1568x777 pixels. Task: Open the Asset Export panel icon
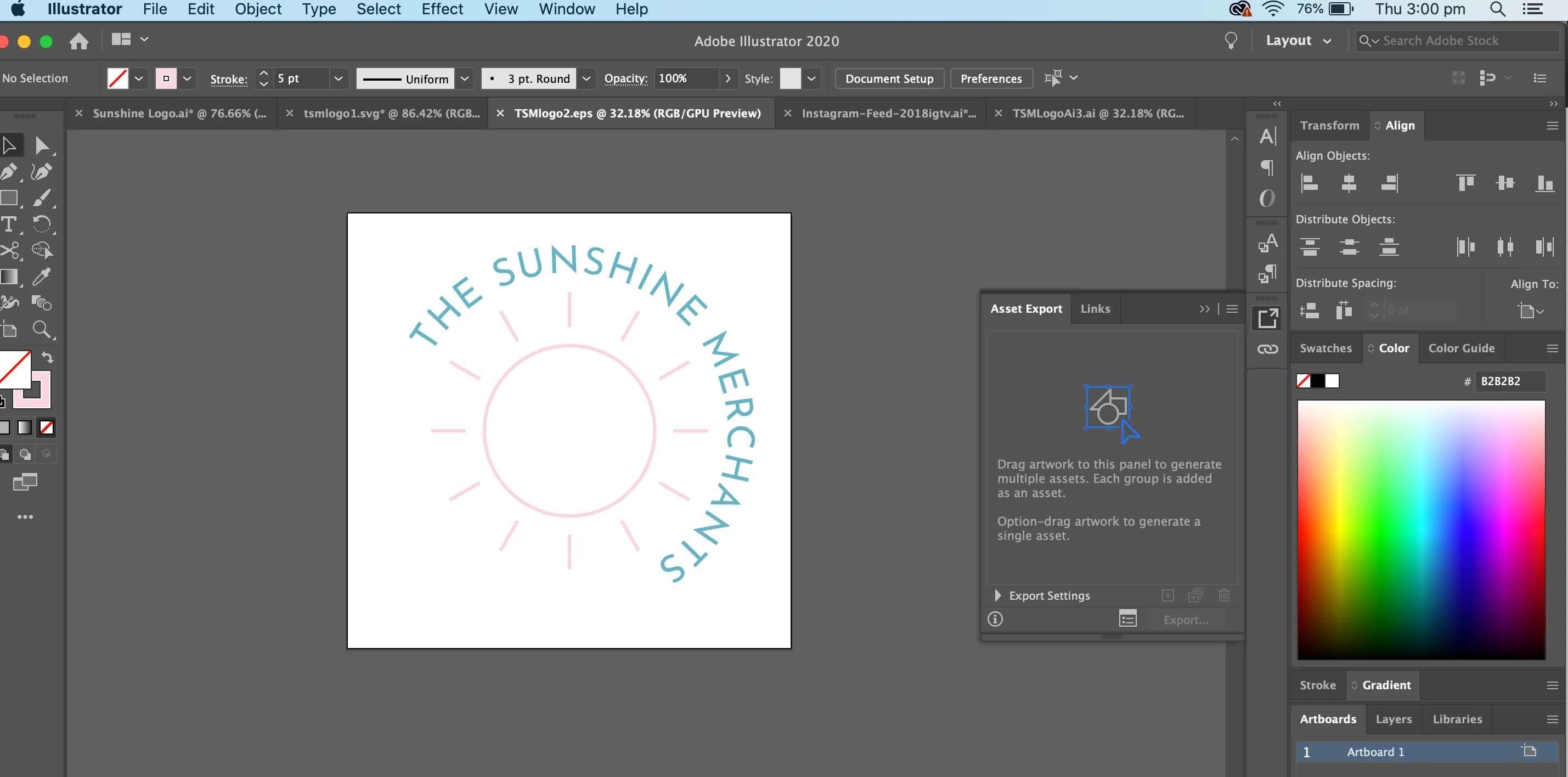[x=1268, y=318]
